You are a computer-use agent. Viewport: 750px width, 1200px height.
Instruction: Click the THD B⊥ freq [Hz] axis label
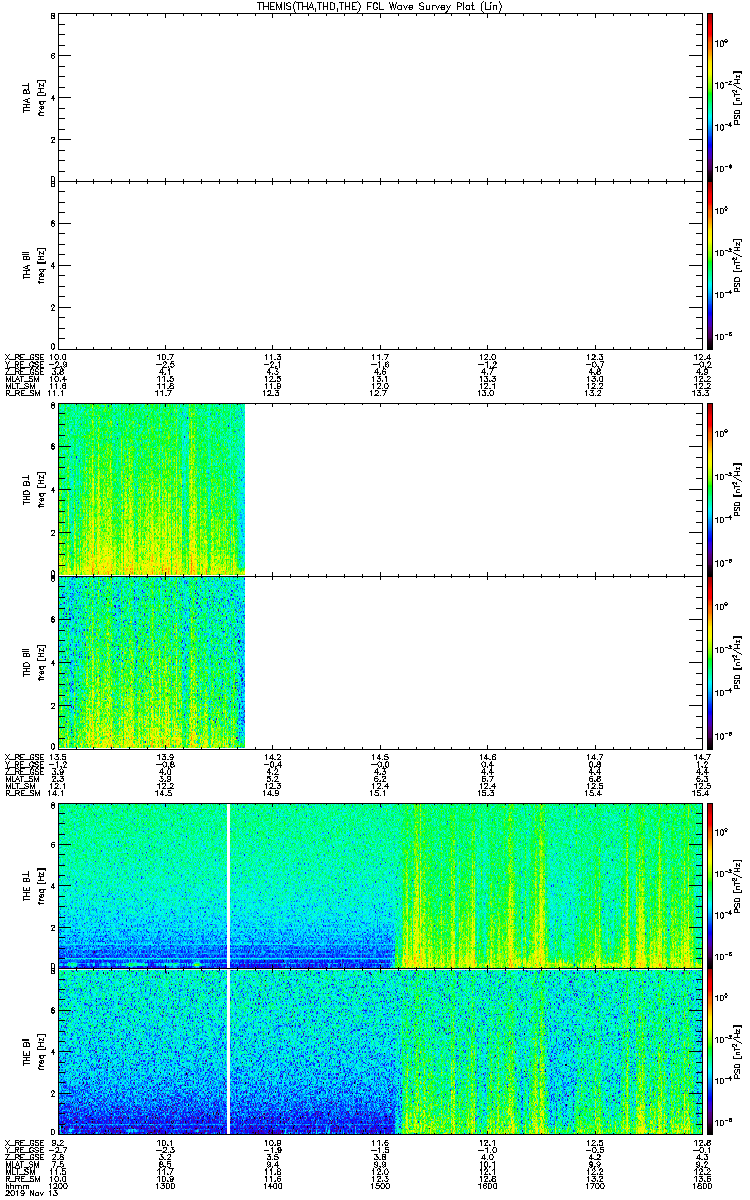40,489
